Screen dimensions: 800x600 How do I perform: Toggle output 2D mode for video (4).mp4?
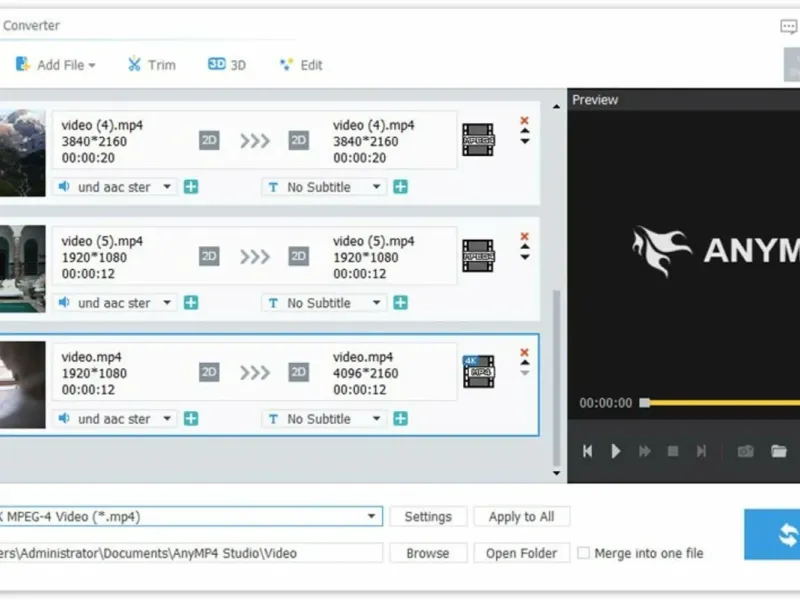[298, 140]
